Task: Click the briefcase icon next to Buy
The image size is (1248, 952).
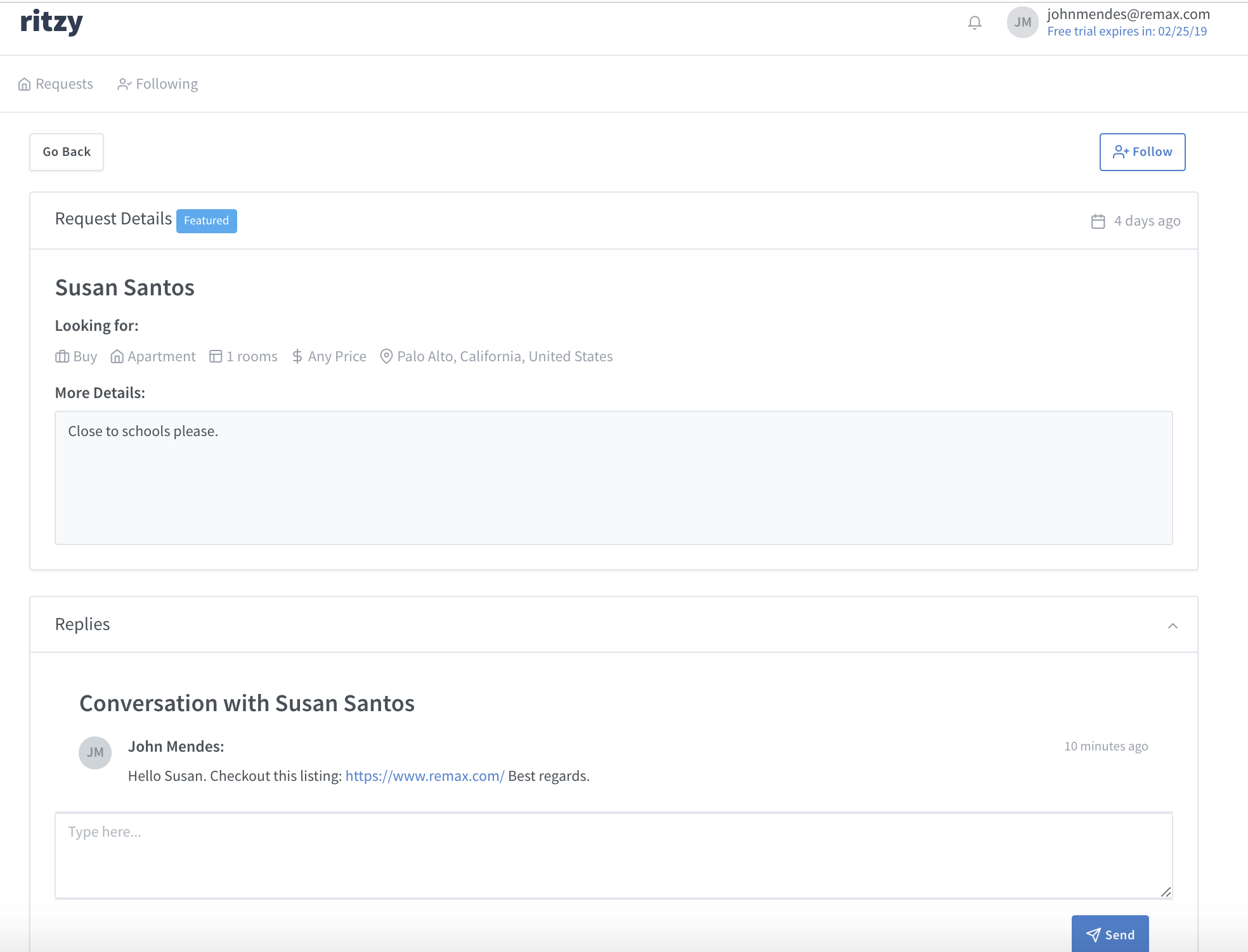Action: pos(62,357)
